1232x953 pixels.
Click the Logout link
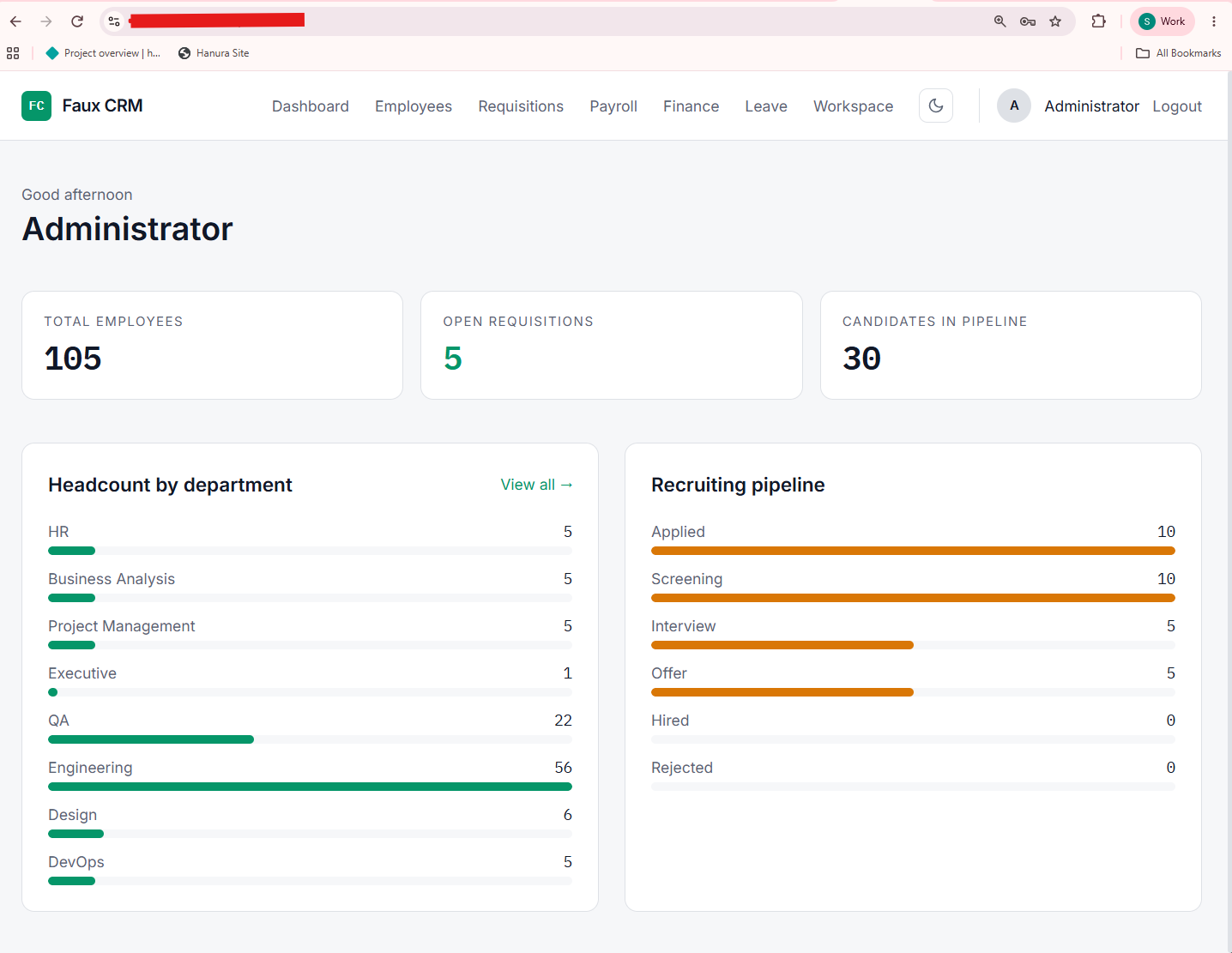[1177, 106]
